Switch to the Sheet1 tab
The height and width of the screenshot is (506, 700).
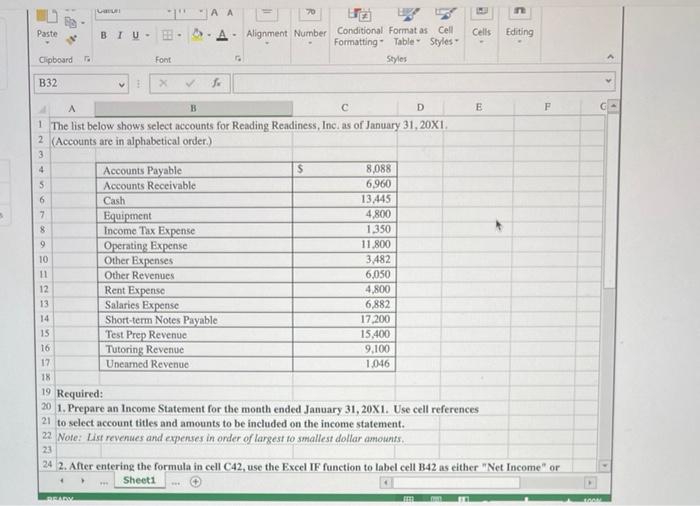(139, 480)
